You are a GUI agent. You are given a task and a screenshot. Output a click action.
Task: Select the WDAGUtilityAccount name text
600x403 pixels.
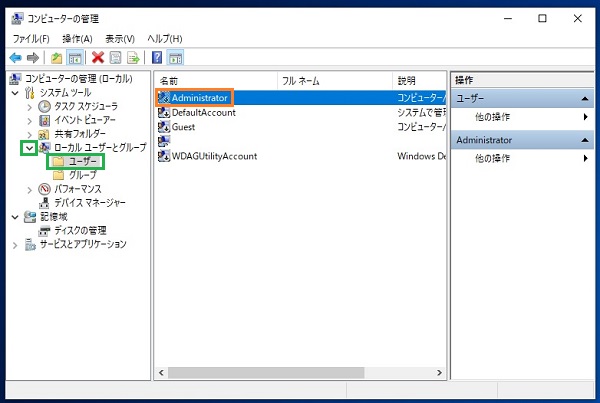(214, 156)
